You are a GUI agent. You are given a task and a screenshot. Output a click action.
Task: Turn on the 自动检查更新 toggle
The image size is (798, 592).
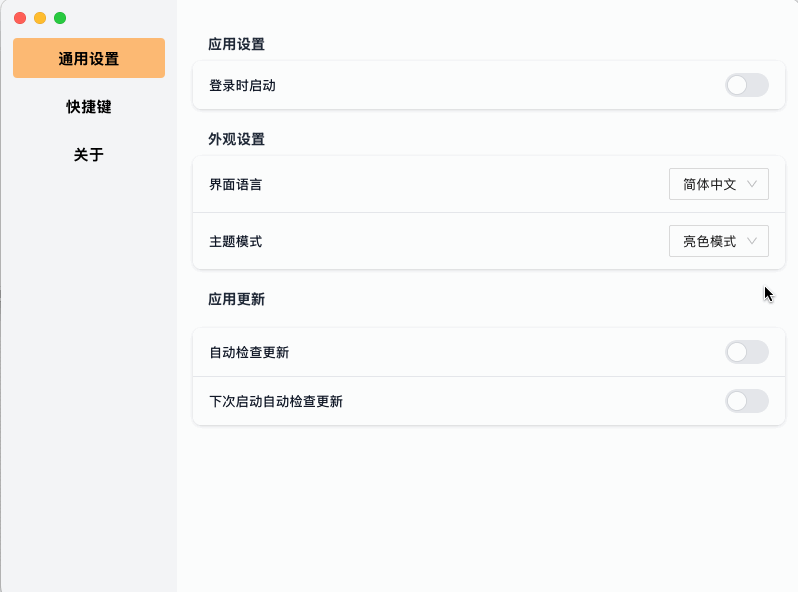coord(746,352)
